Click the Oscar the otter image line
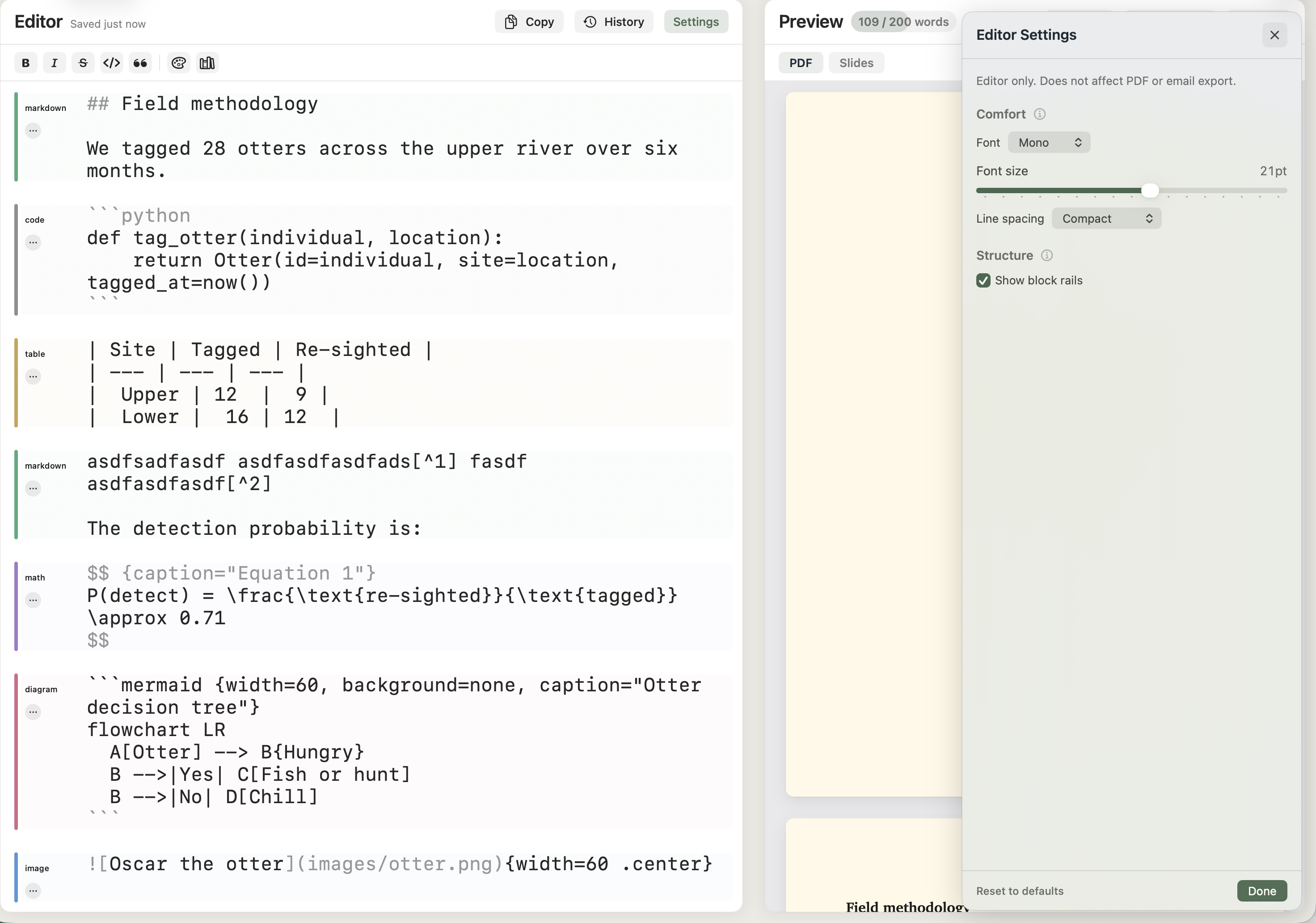Viewport: 1316px width, 923px height. 400,864
